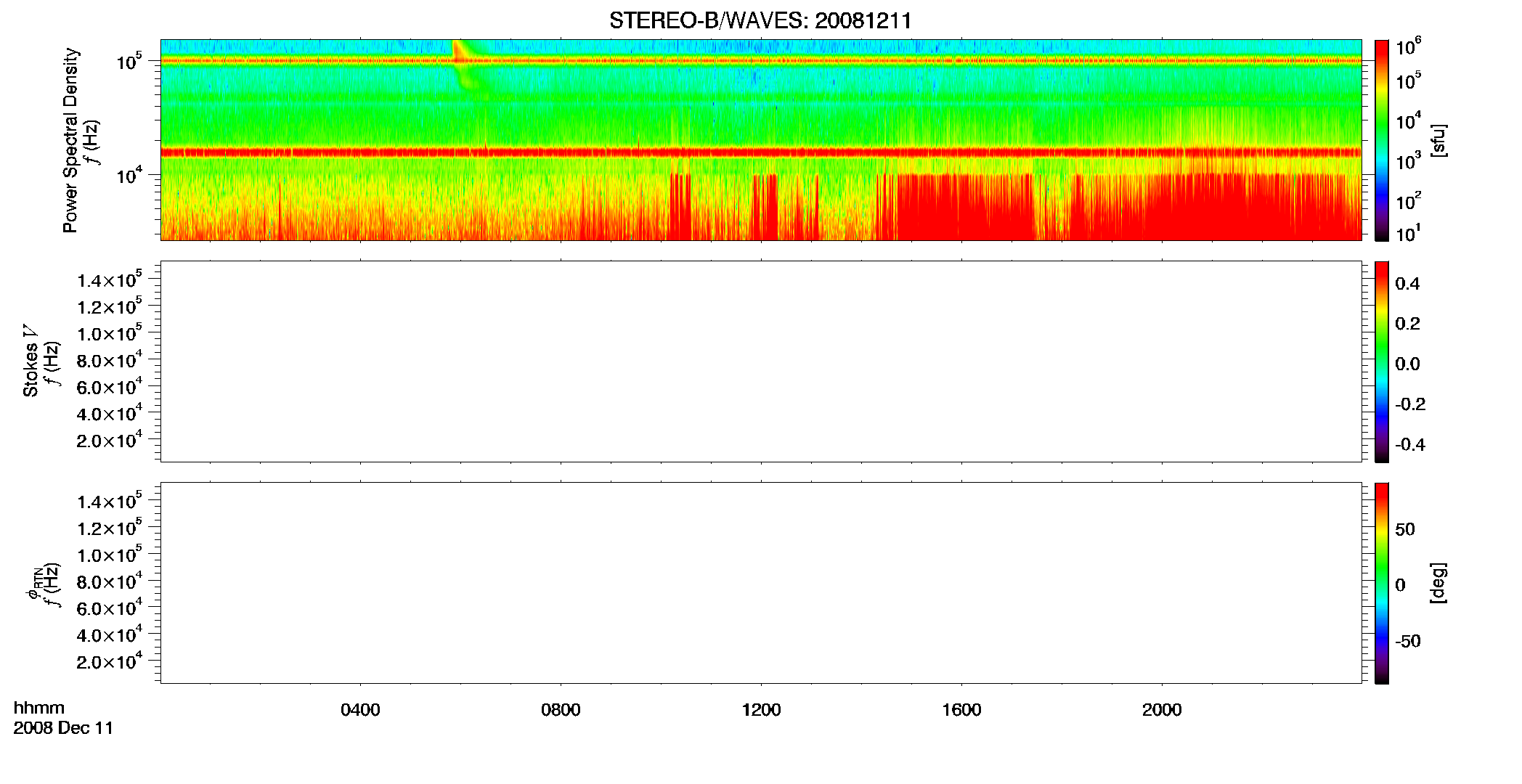Click the [deg] unit label
The width and height of the screenshot is (1522, 784).
click(x=1438, y=583)
